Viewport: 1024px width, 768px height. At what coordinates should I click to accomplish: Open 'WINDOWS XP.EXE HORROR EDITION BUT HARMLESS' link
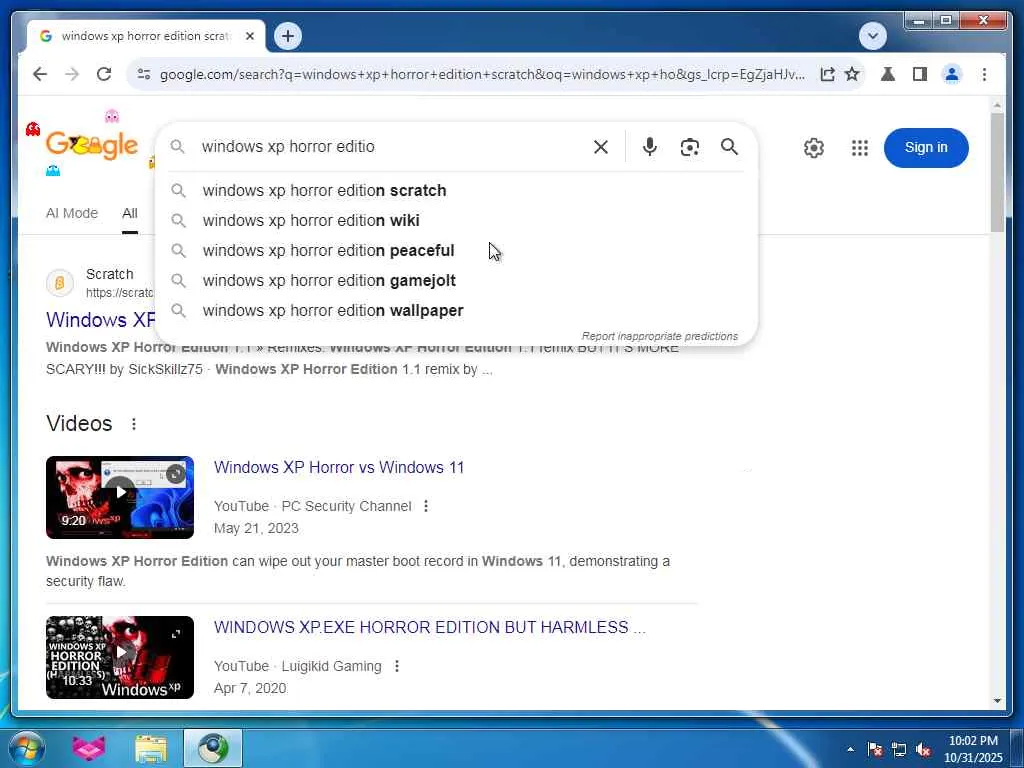click(x=430, y=628)
